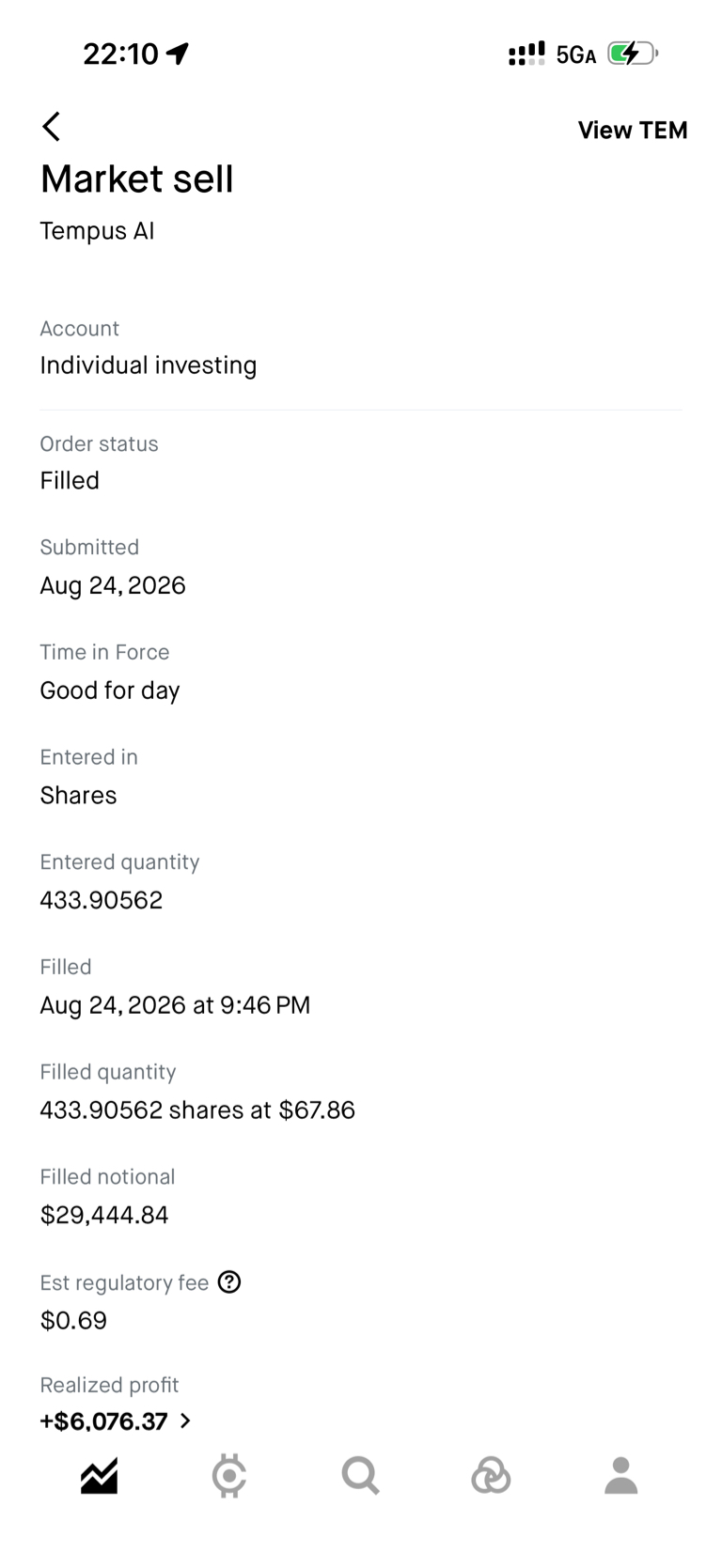Tap the regulatory fee help icon
722x1568 pixels.
(229, 1282)
